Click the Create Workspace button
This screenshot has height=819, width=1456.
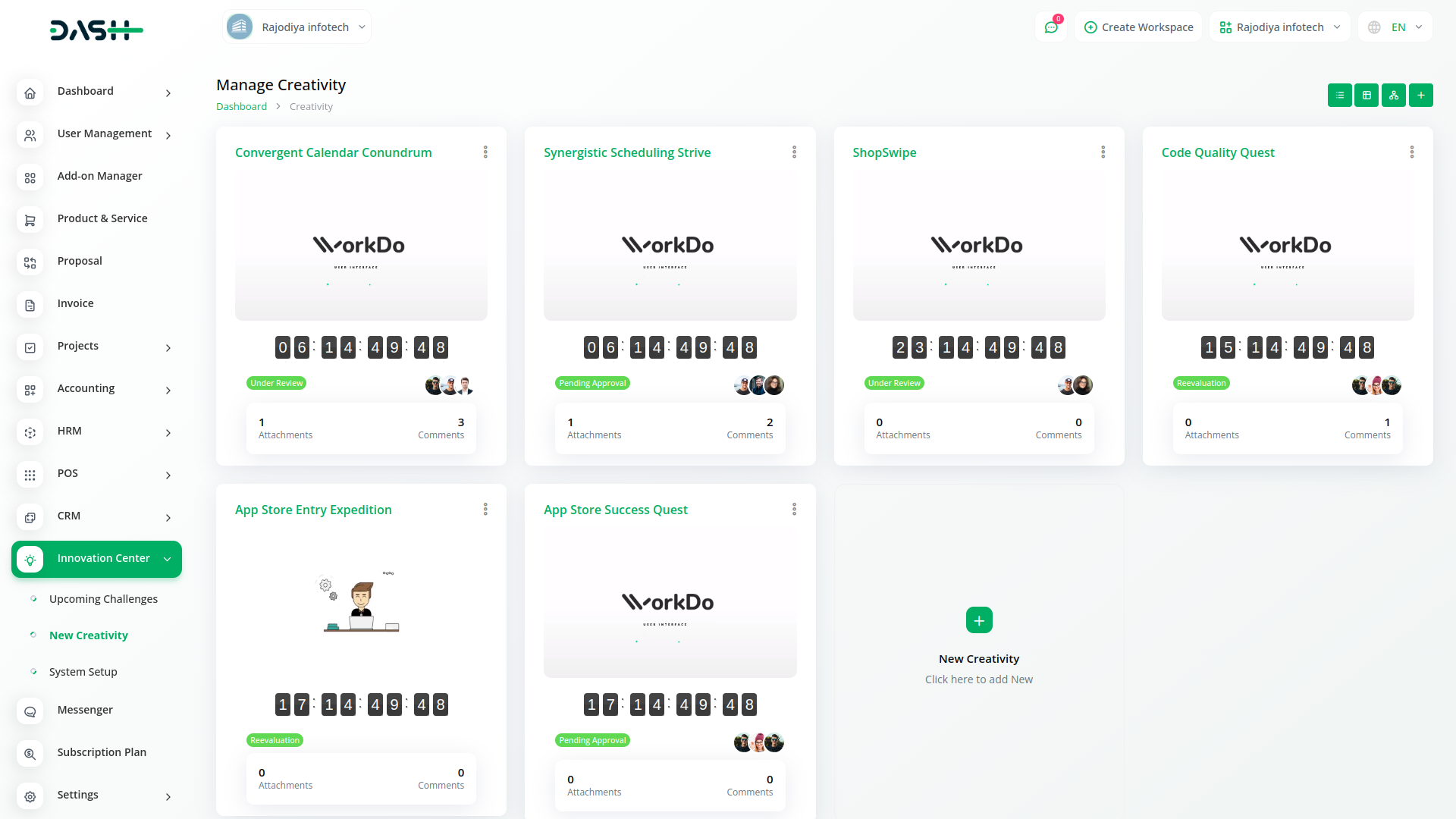(1138, 27)
